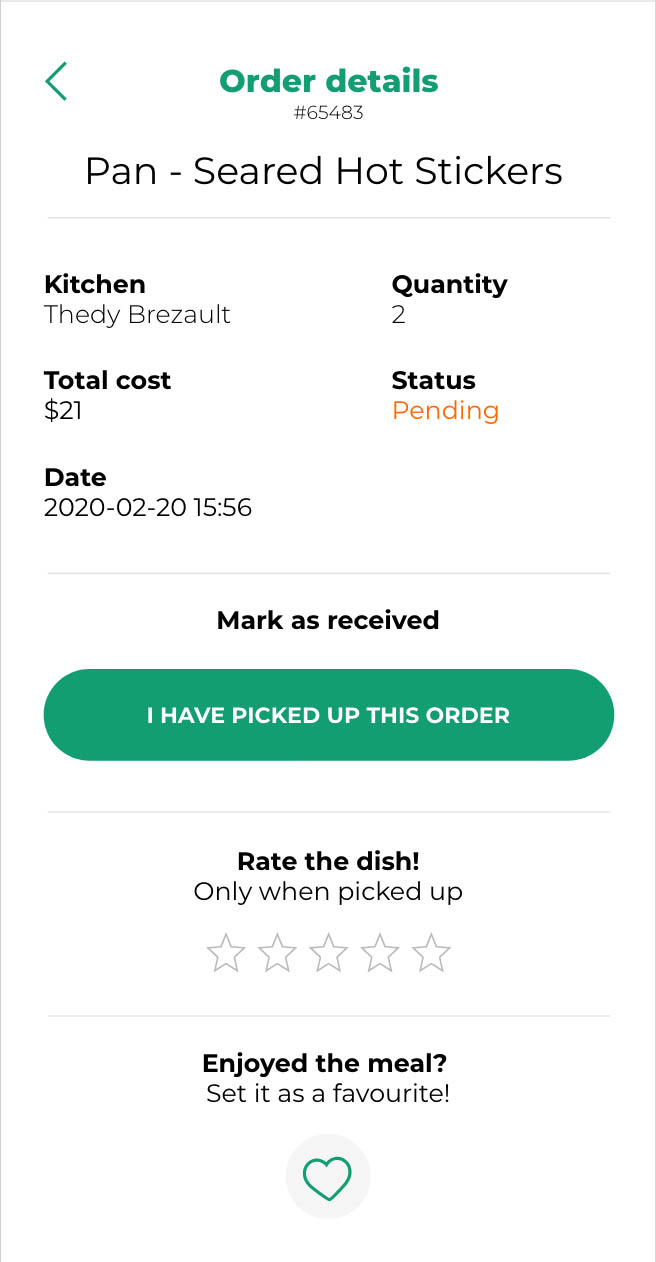Click the Rate the dish! heading
656x1262 pixels.
click(x=328, y=861)
